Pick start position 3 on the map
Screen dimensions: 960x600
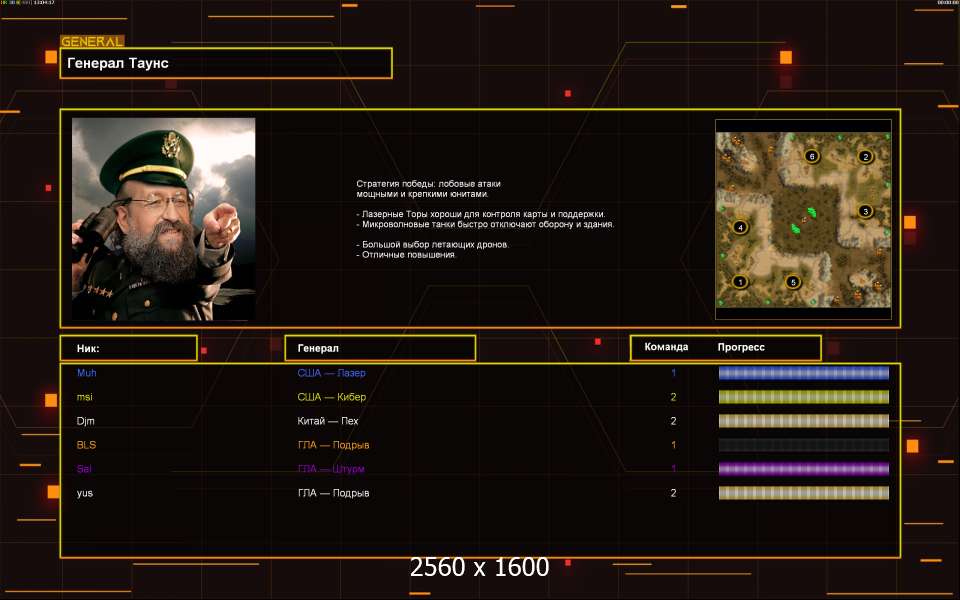point(866,211)
